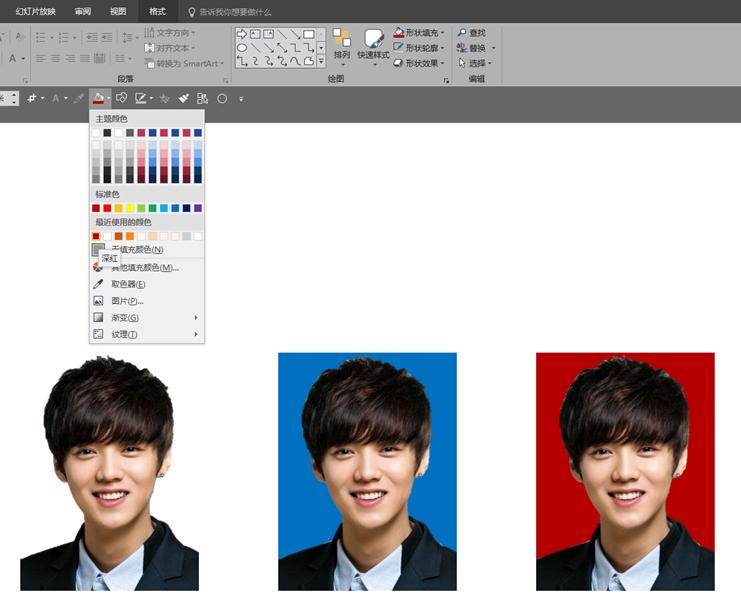
Task: Switch to the 视图 (View) tab
Action: [x=118, y=11]
